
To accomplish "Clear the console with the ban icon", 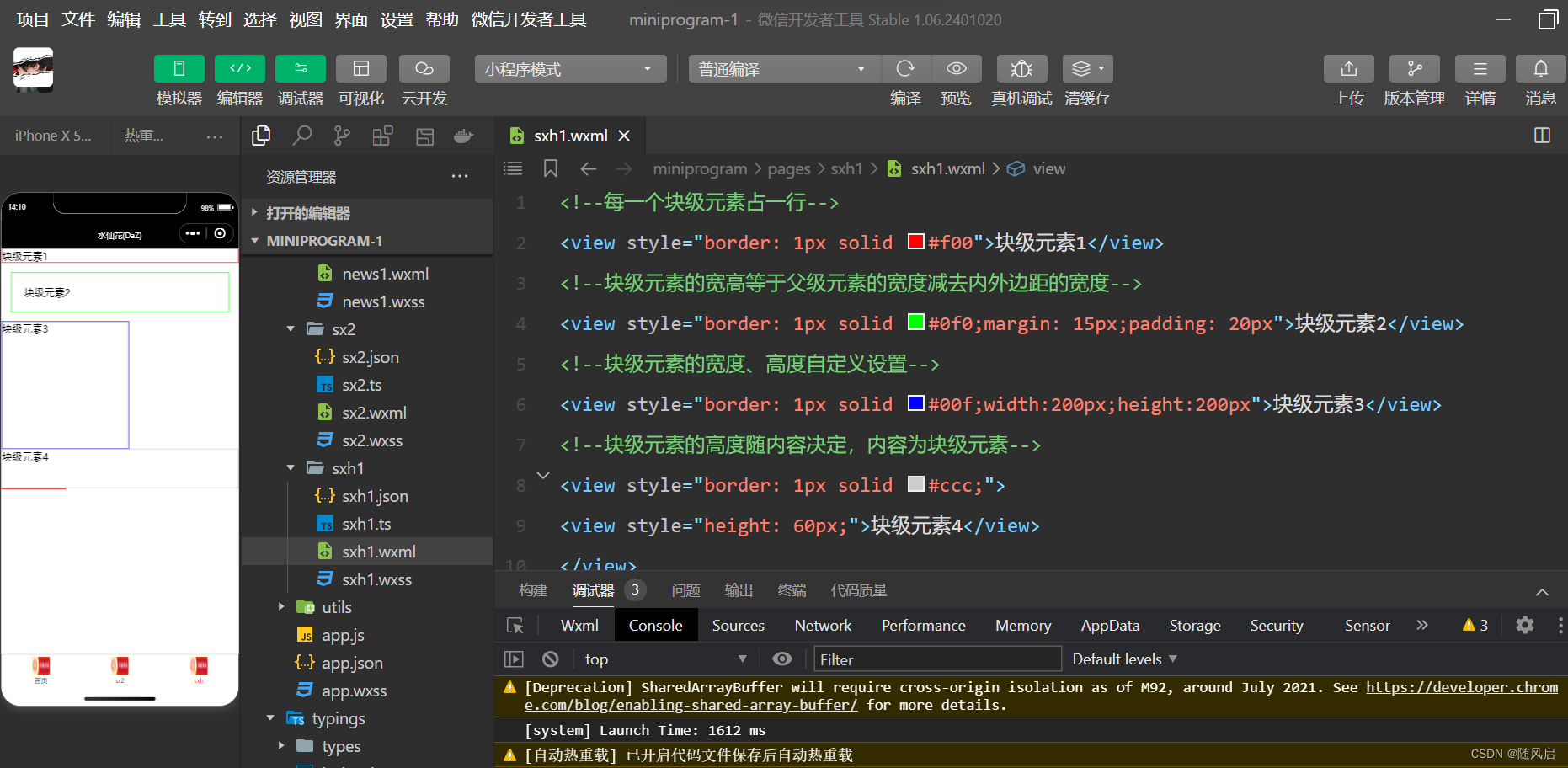I will point(551,659).
